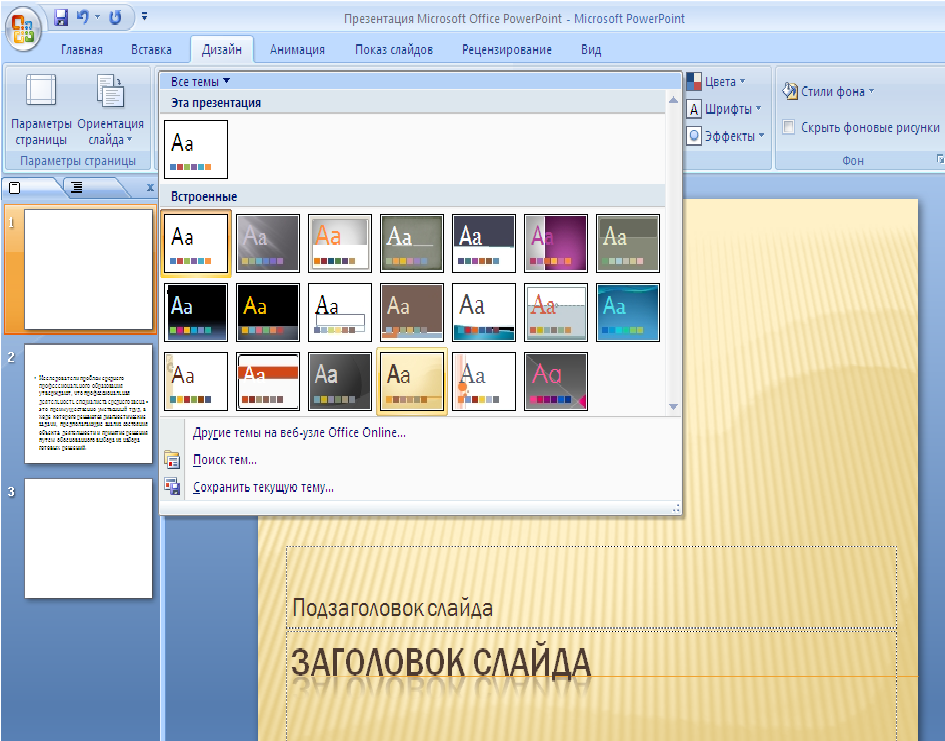
Task: Select the Дизайн ribbon tab
Action: click(x=222, y=49)
